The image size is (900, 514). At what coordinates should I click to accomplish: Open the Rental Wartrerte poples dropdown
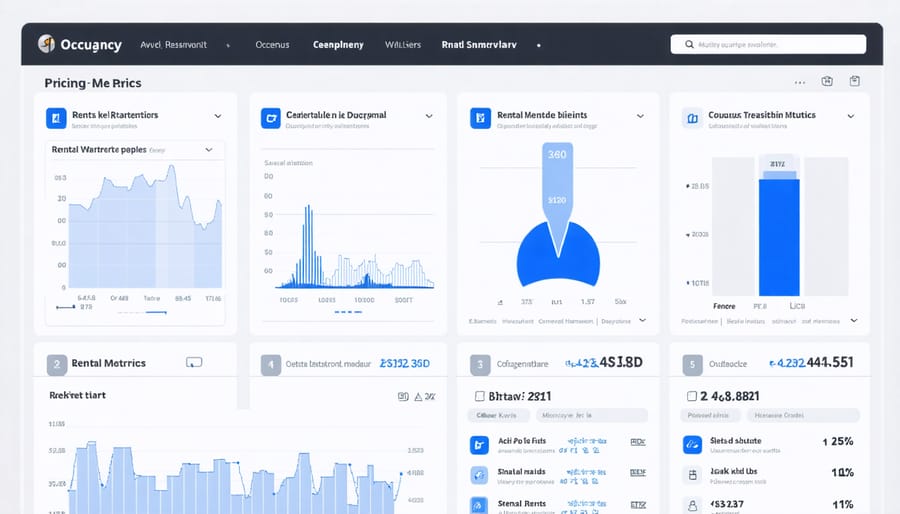point(208,150)
